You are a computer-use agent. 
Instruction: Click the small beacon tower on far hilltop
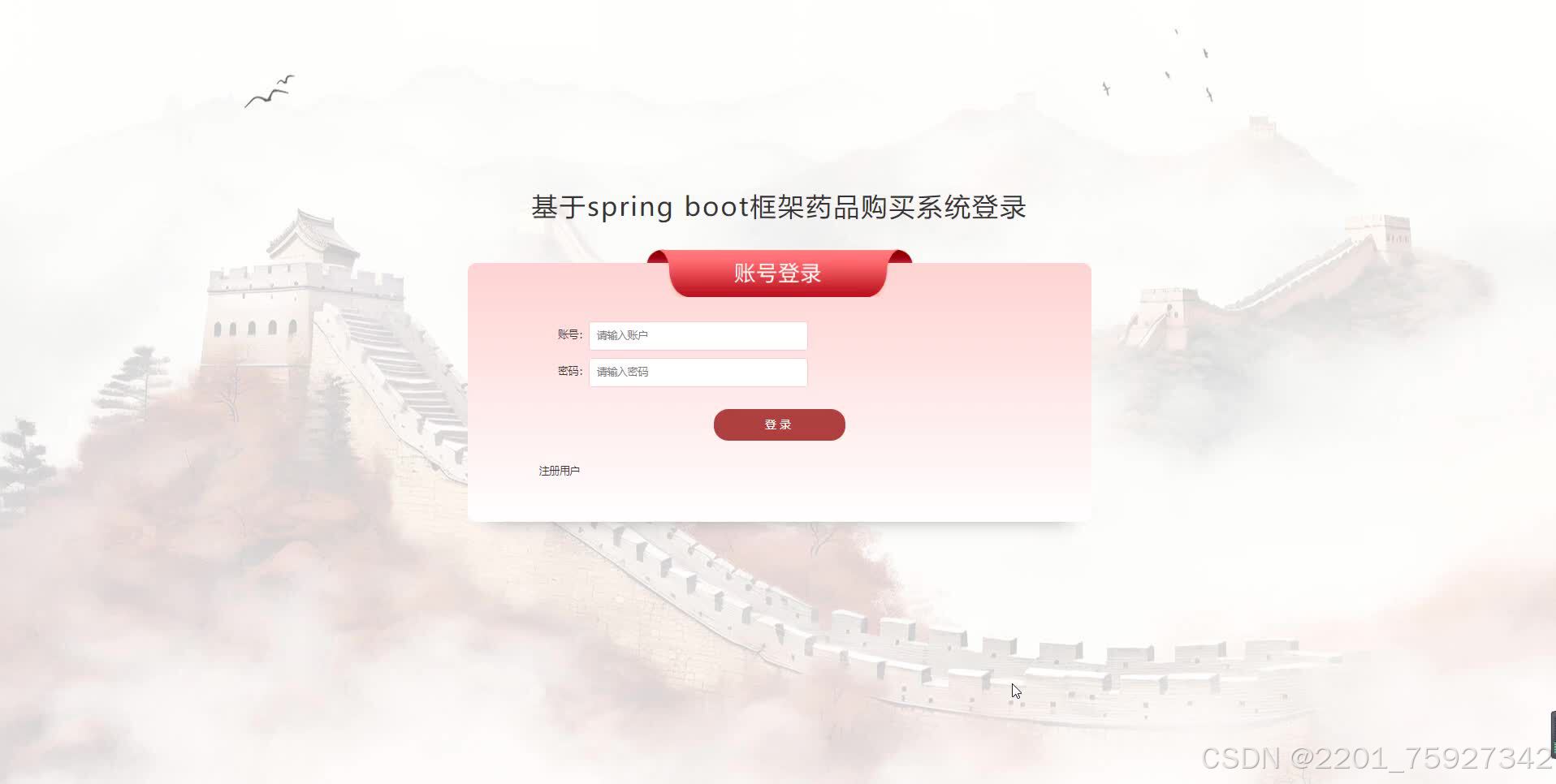click(x=1262, y=127)
